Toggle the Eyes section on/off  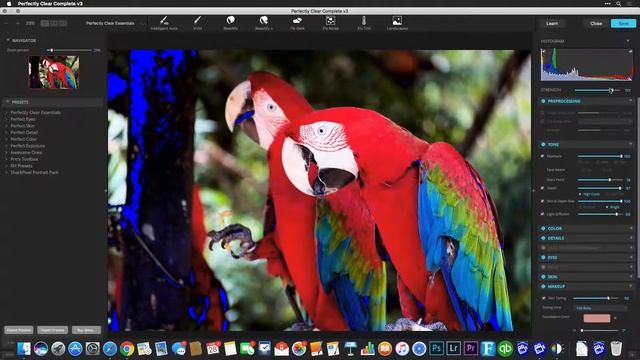[543, 258]
